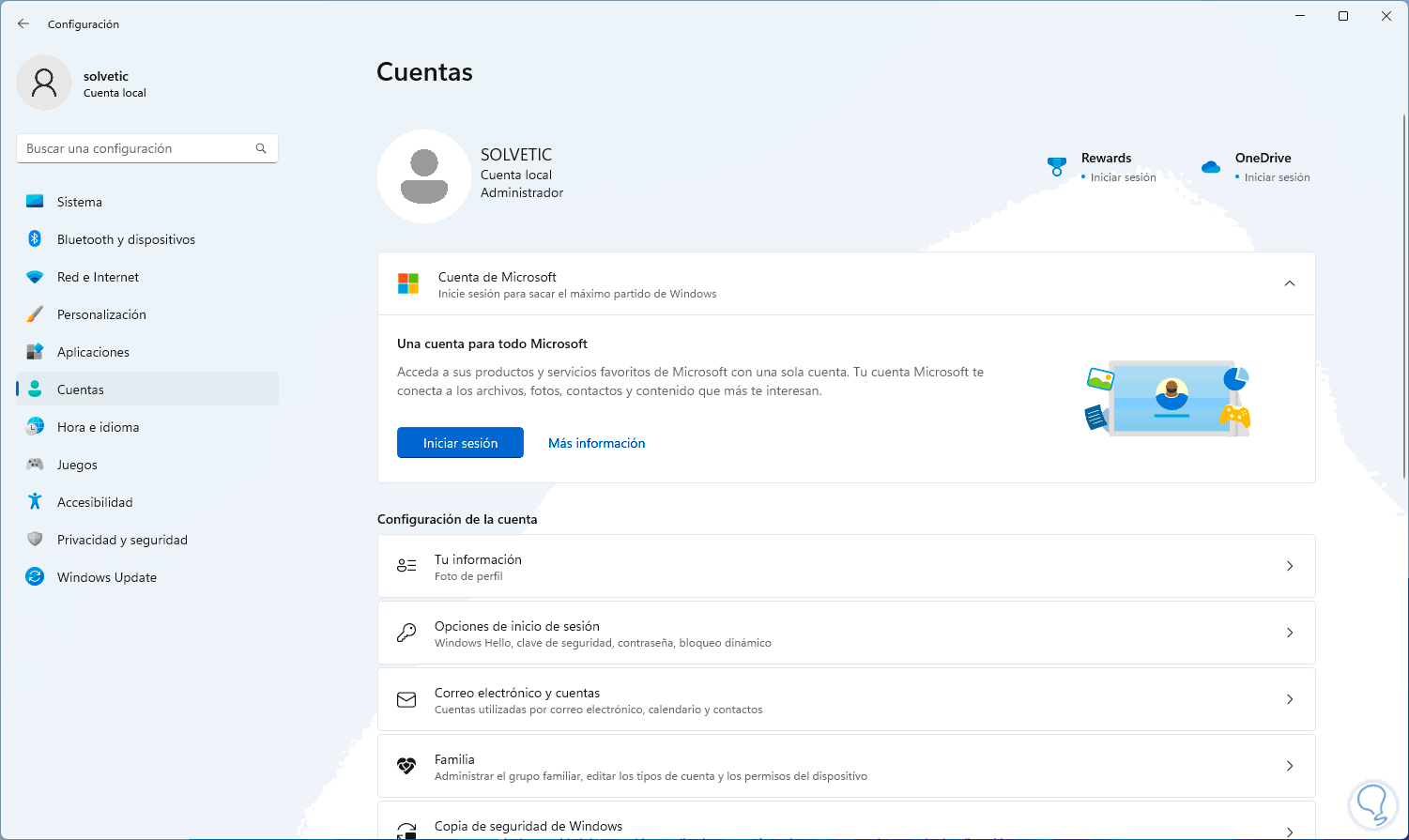Image resolution: width=1409 pixels, height=840 pixels.
Task: Open Opciones de inicio de sesión
Action: [x=847, y=633]
